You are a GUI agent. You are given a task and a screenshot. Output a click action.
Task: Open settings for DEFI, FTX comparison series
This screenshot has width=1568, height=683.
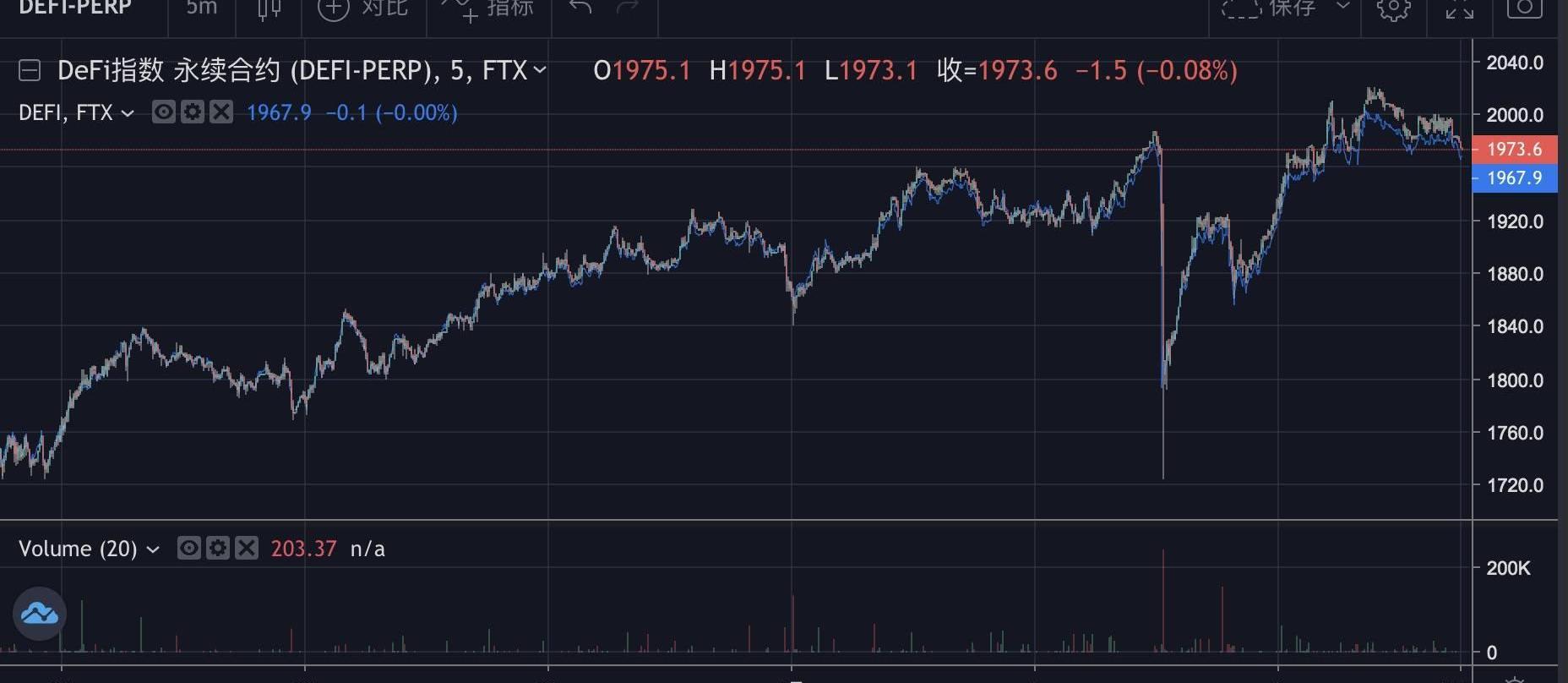click(193, 112)
